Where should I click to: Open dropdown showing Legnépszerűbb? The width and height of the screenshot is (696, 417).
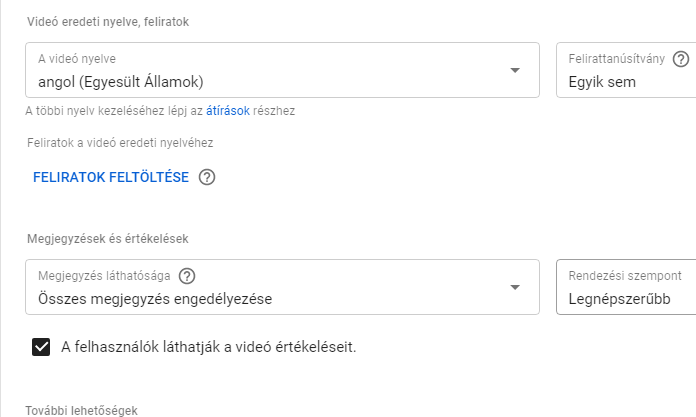point(626,287)
